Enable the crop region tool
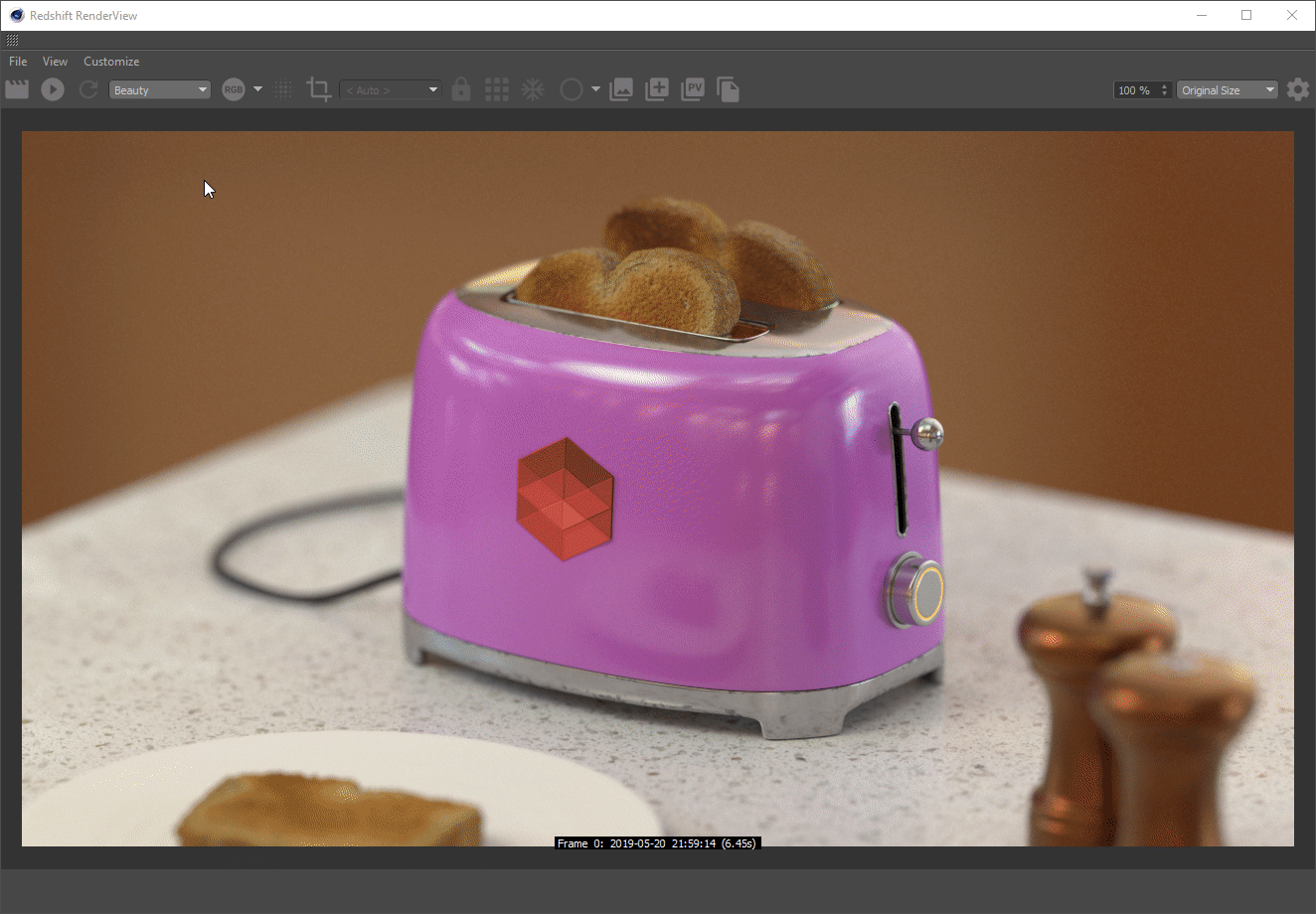This screenshot has width=1316, height=914. [x=319, y=89]
